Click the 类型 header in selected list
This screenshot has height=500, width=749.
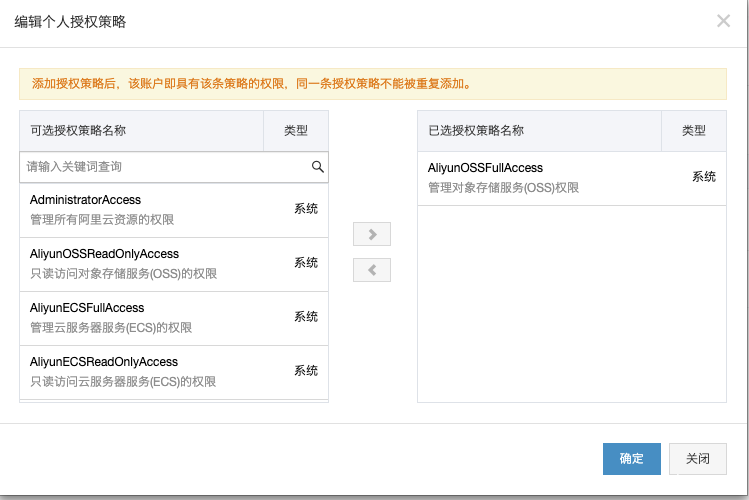694,131
